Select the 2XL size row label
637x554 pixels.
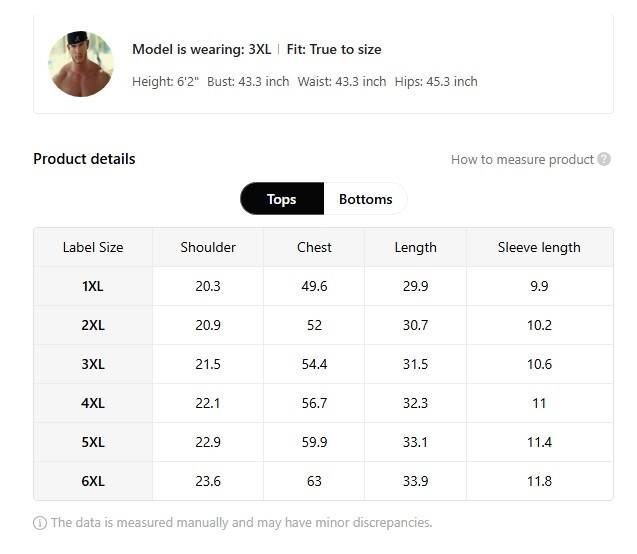point(93,325)
